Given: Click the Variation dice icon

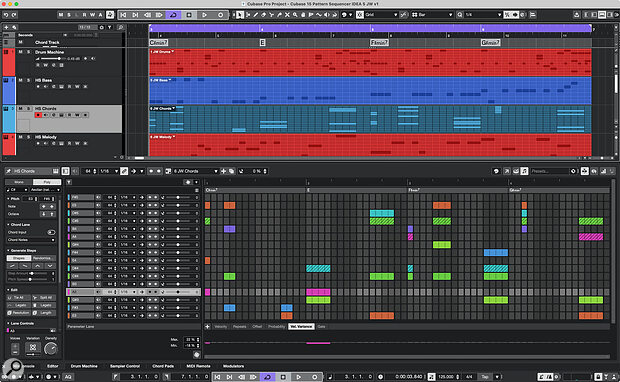Looking at the screenshot, I should pos(33,347).
